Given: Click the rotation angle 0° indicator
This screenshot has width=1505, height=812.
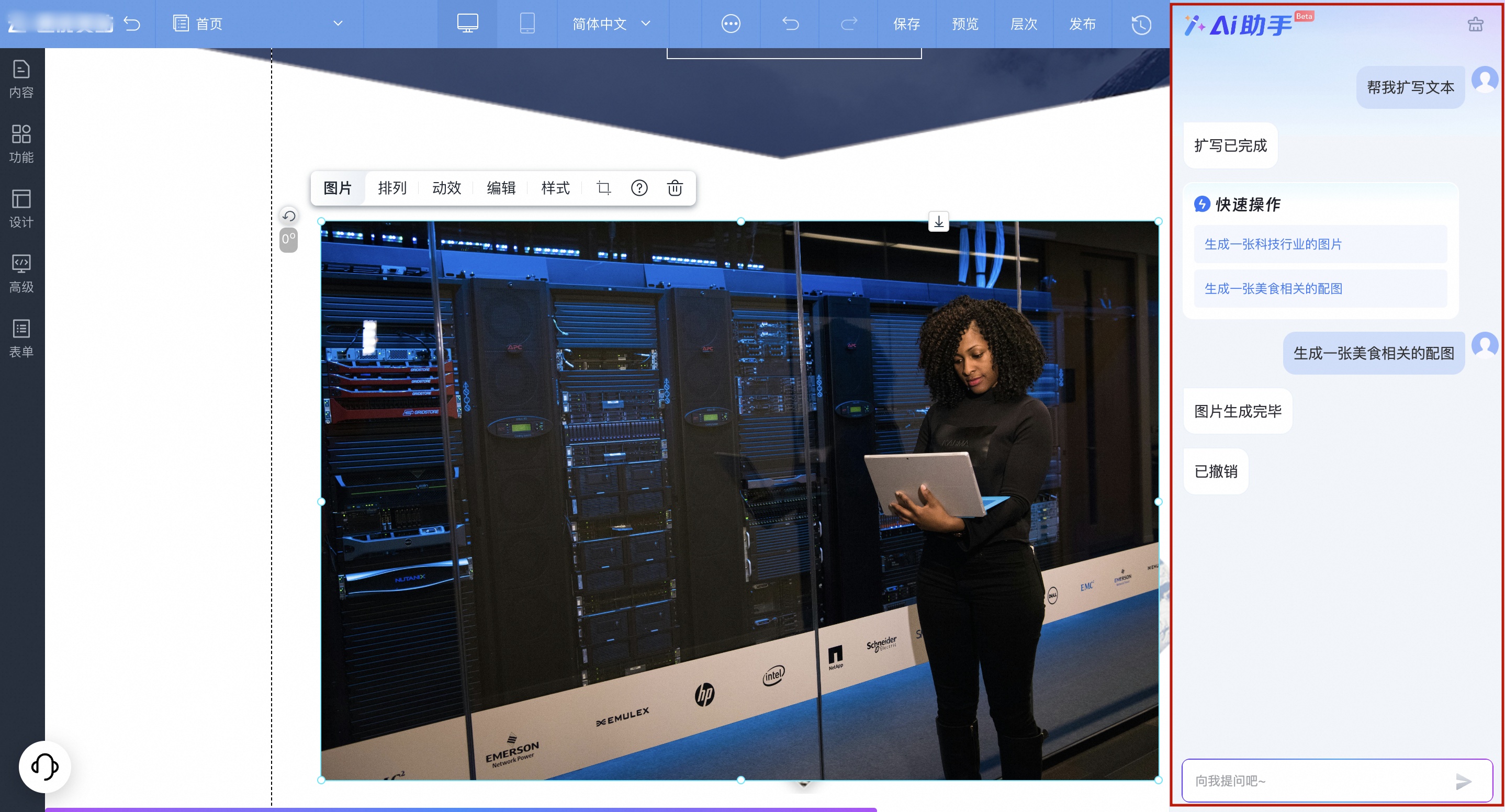Looking at the screenshot, I should point(289,240).
